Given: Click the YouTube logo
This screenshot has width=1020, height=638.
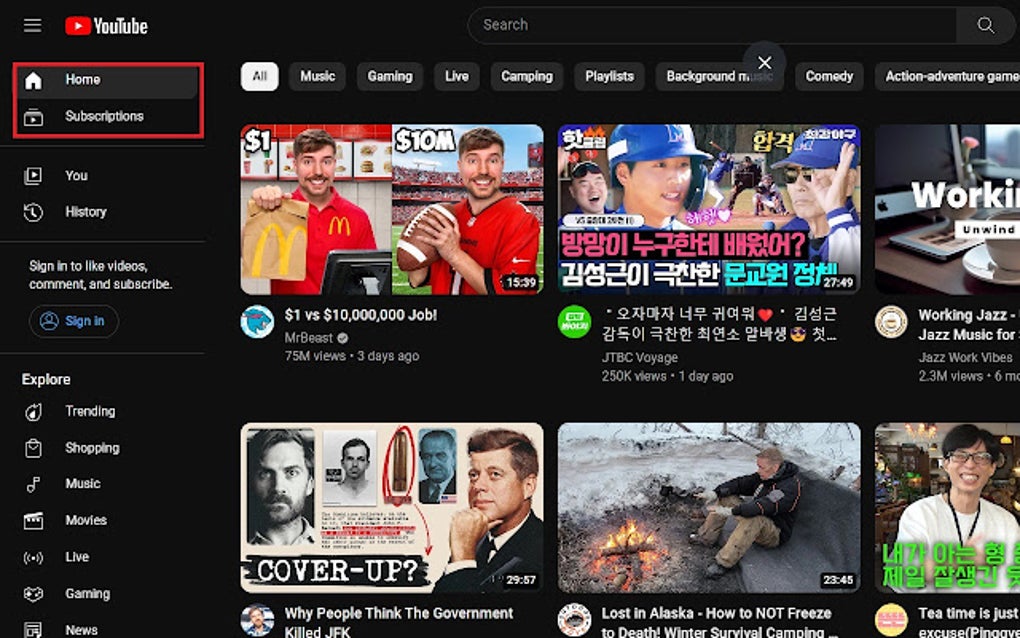Looking at the screenshot, I should click(105, 25).
